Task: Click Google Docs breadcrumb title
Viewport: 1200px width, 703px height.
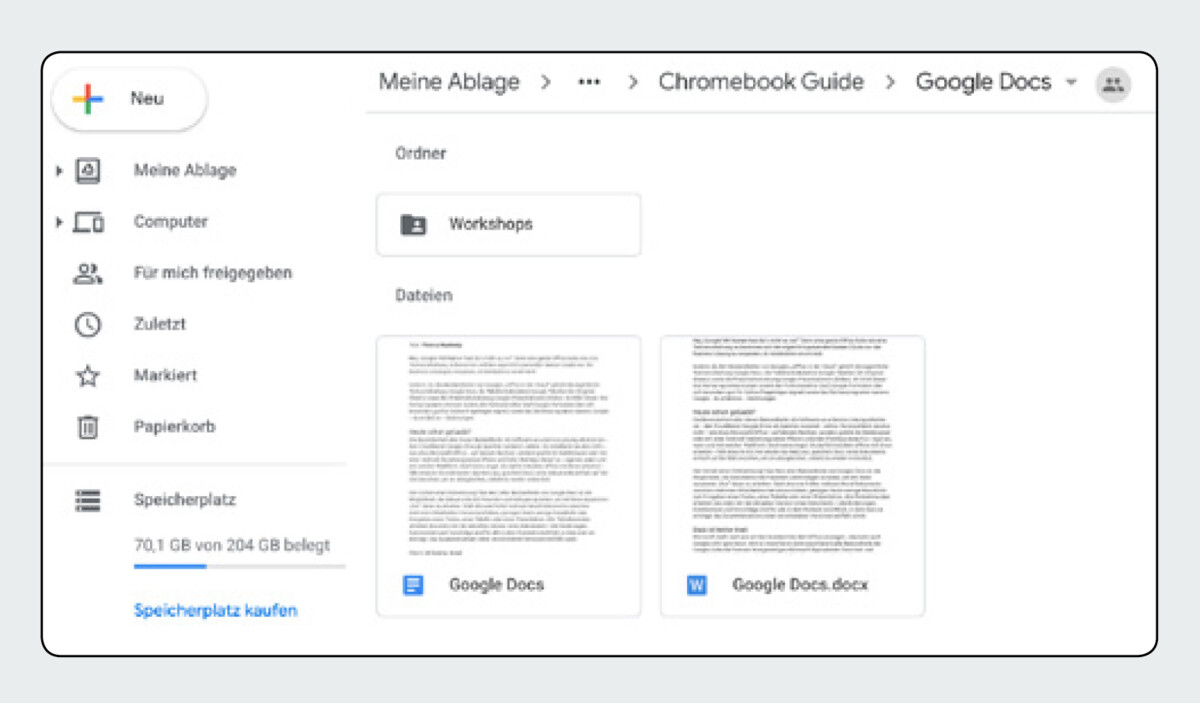Action: (984, 83)
